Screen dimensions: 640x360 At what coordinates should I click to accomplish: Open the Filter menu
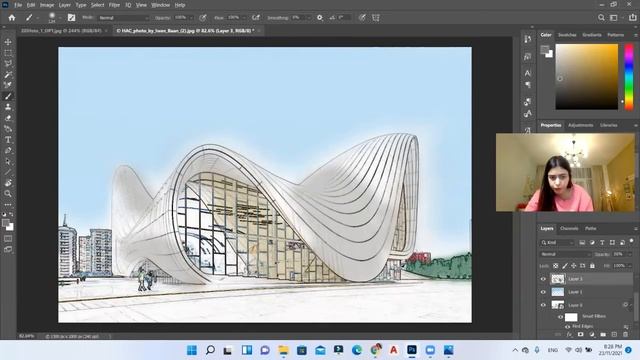tap(114, 5)
